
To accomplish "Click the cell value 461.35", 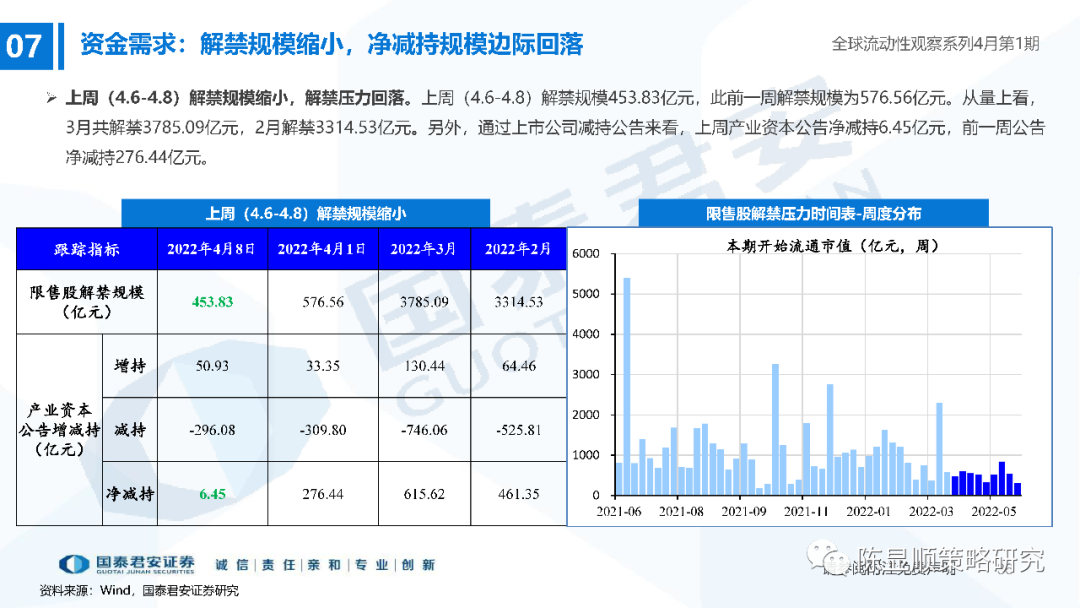I will 518,494.
